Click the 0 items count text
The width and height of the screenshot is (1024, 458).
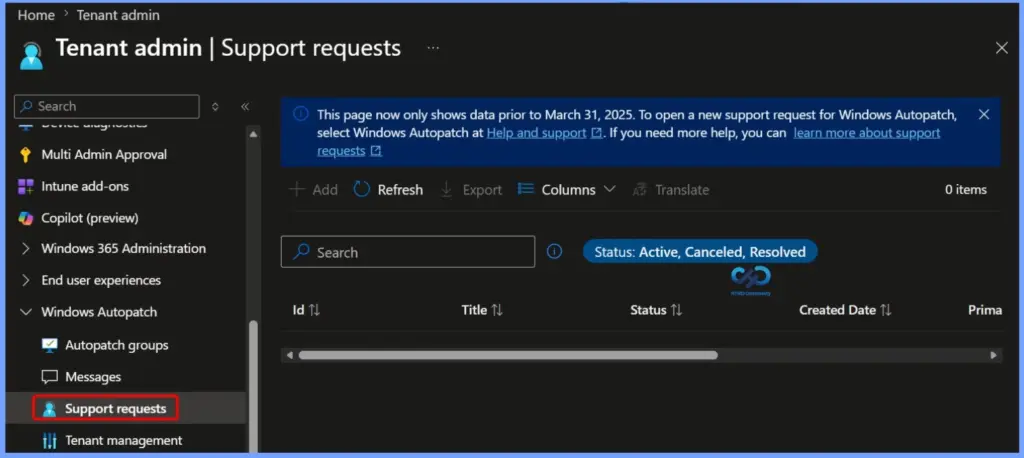tap(966, 189)
